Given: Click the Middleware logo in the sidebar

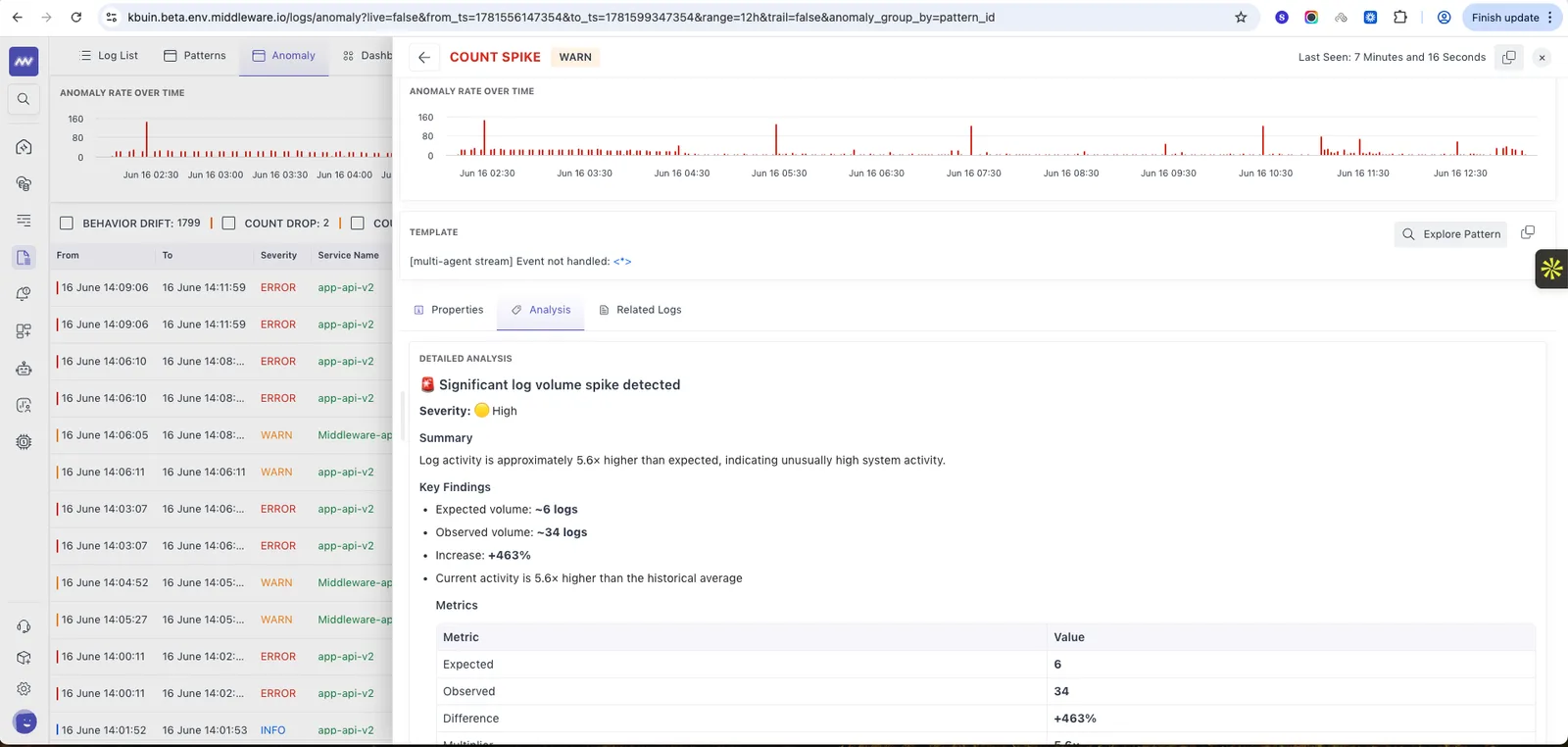Looking at the screenshot, I should 24,61.
